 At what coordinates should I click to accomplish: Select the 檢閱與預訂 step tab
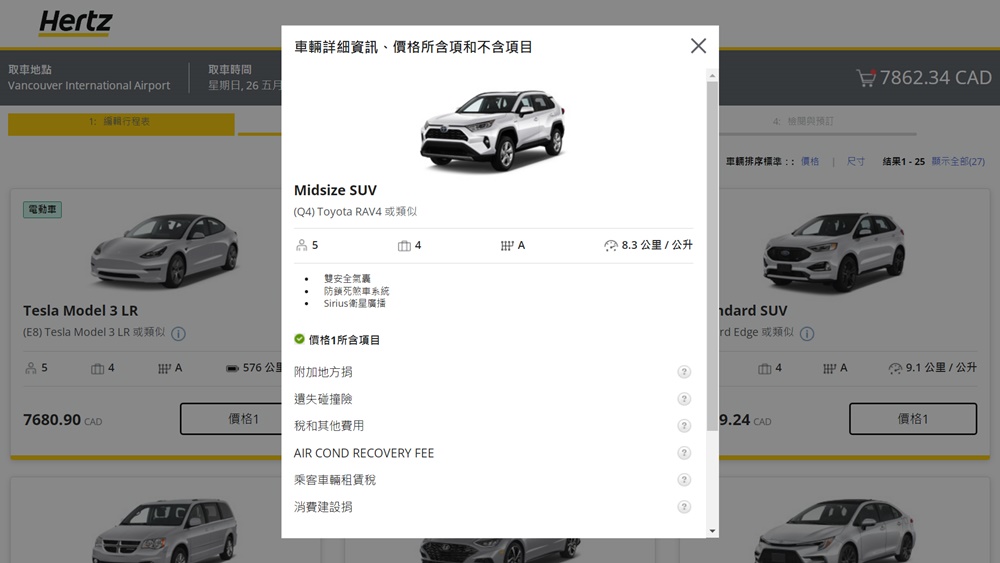pyautogui.click(x=804, y=122)
